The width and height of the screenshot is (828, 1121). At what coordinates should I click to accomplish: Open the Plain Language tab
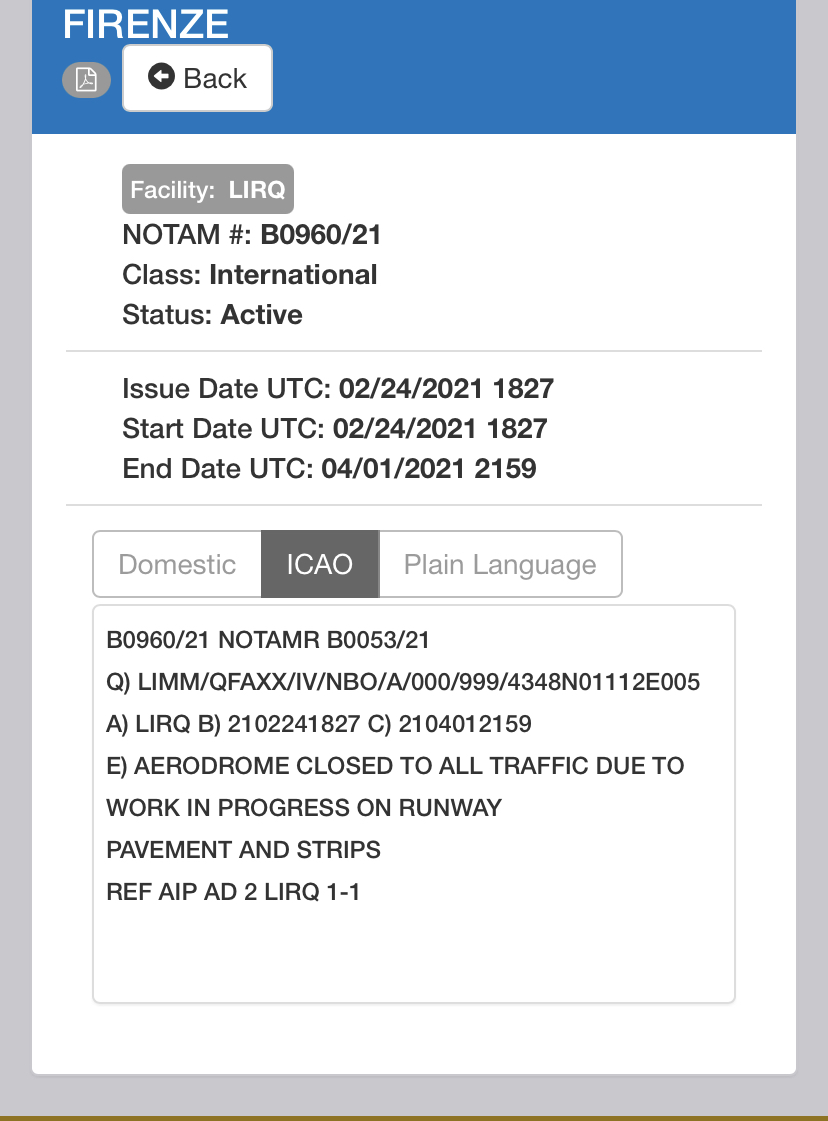(500, 564)
